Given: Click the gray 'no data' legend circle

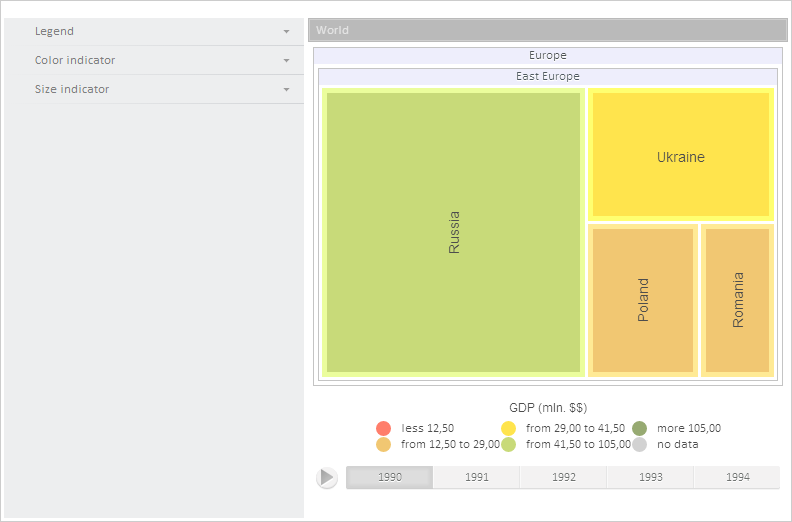Looking at the screenshot, I should pyautogui.click(x=640, y=444).
